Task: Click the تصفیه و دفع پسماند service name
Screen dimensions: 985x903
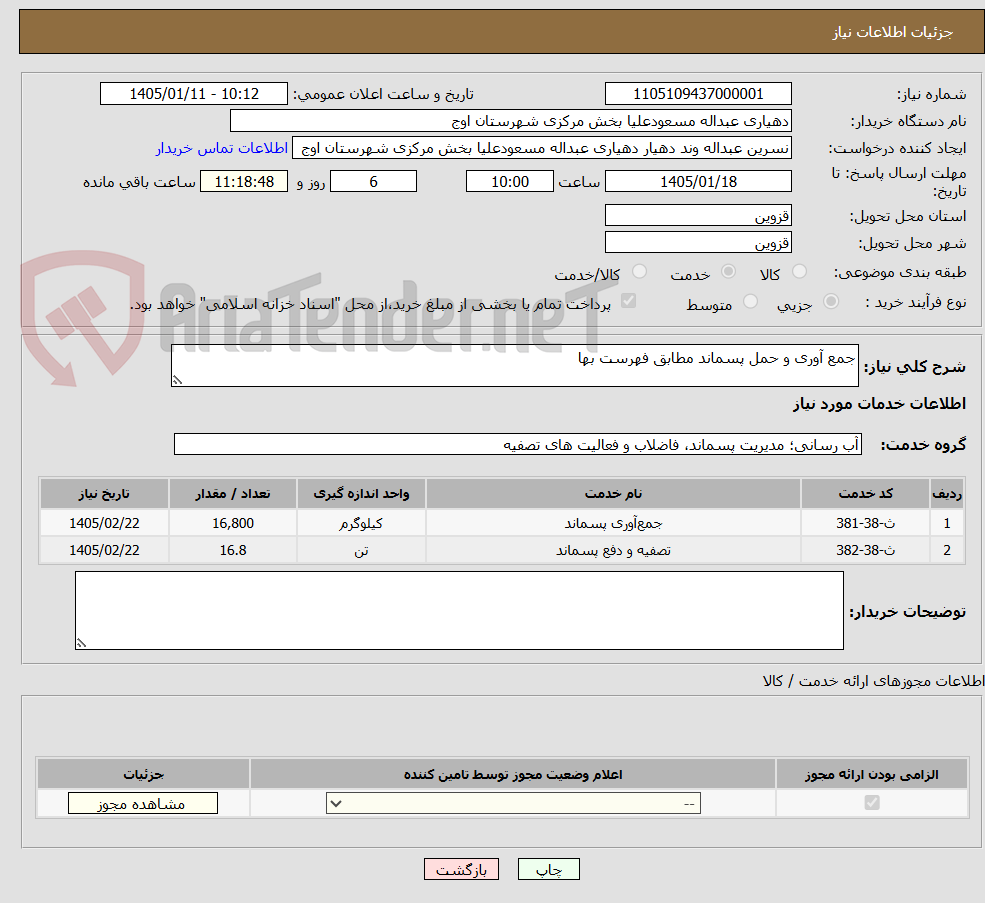Action: [x=613, y=550]
